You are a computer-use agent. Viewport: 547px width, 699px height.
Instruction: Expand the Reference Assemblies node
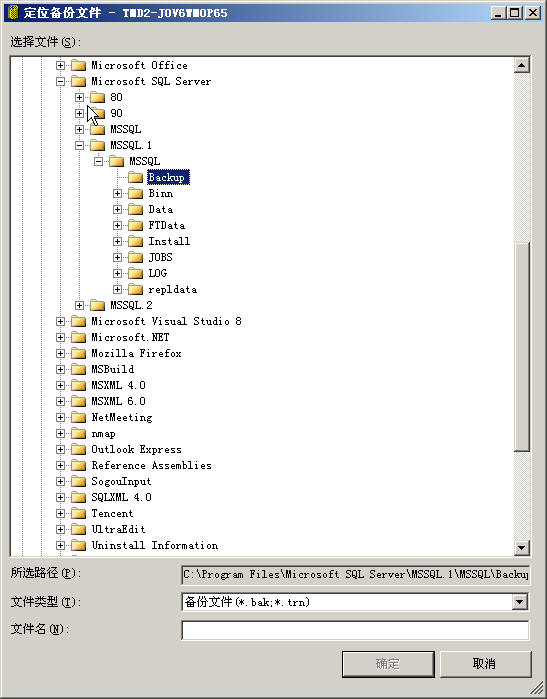60,465
